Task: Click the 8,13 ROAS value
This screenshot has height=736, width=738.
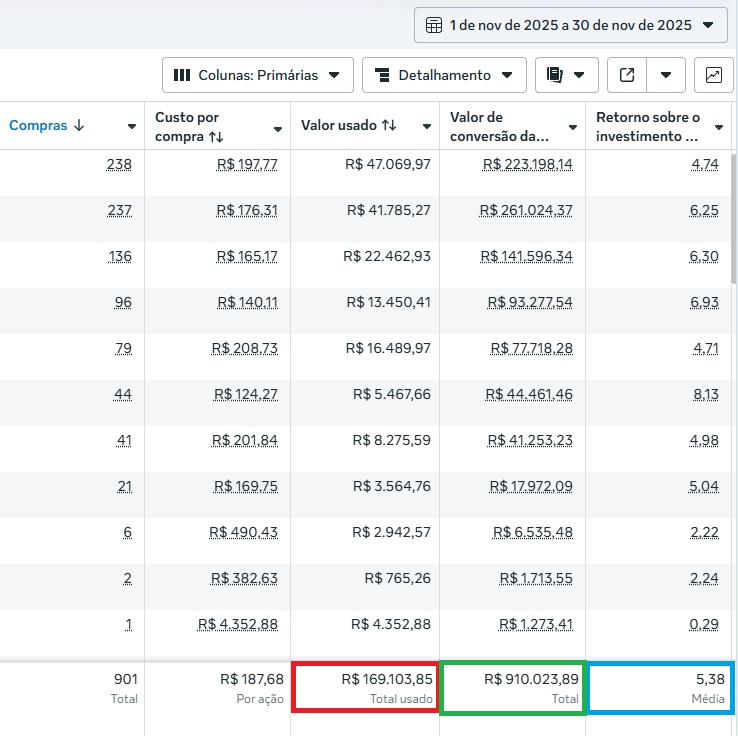Action: tap(704, 394)
